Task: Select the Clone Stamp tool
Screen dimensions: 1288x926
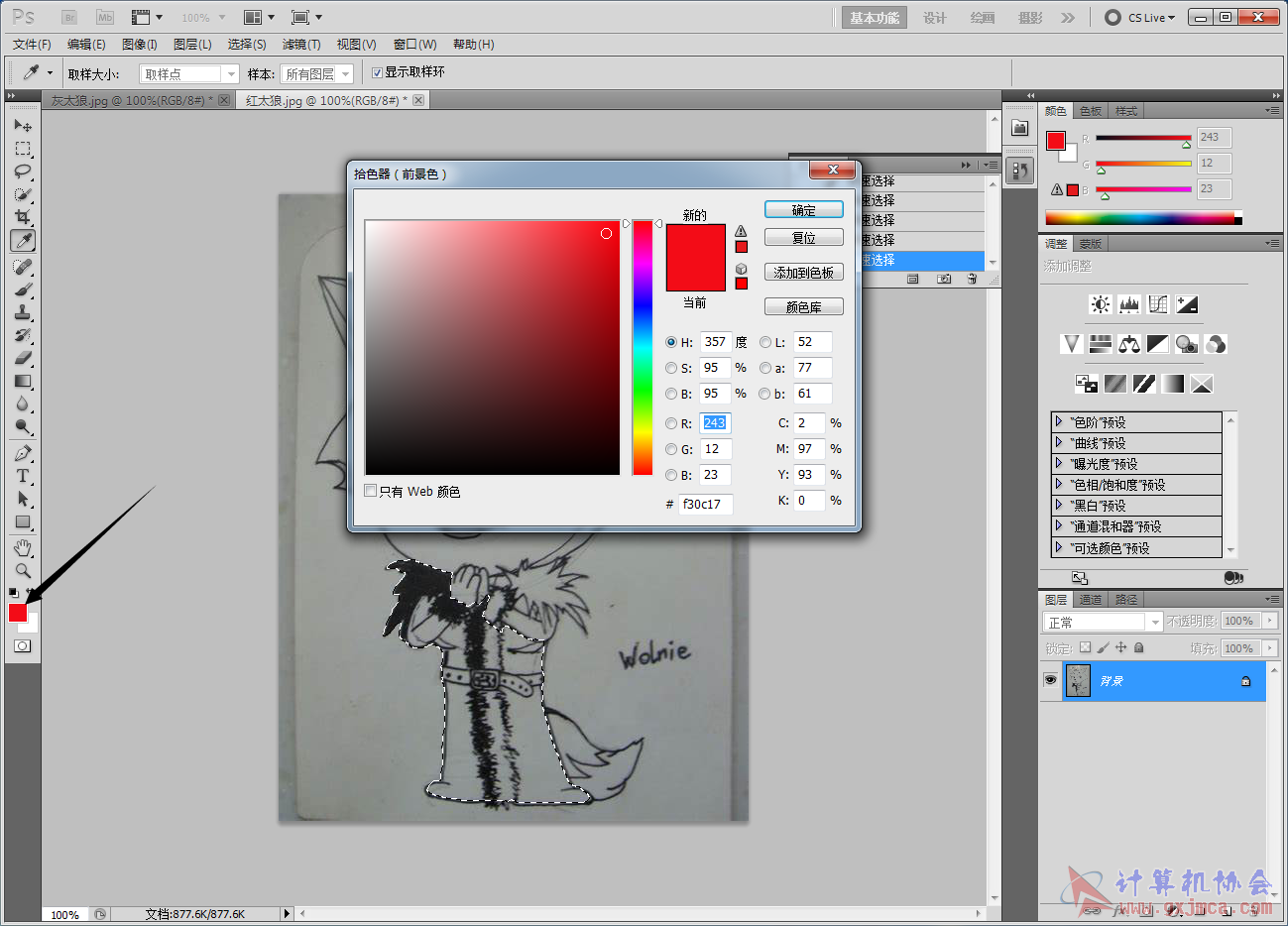Action: click(x=23, y=312)
